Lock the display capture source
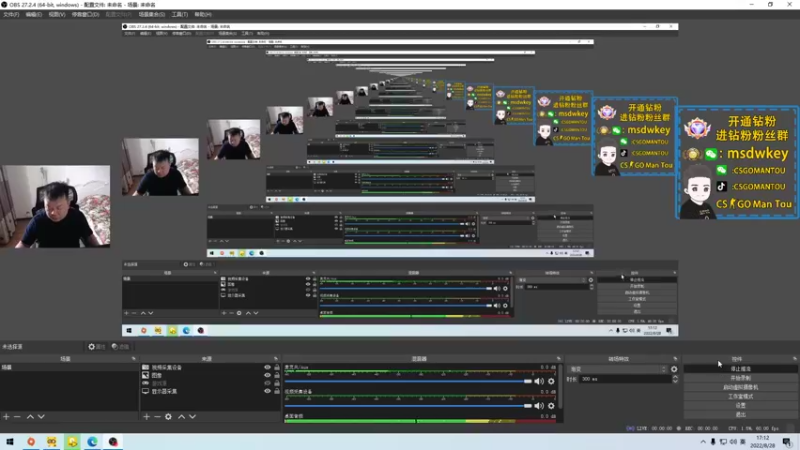The height and width of the screenshot is (450, 800). pos(277,391)
